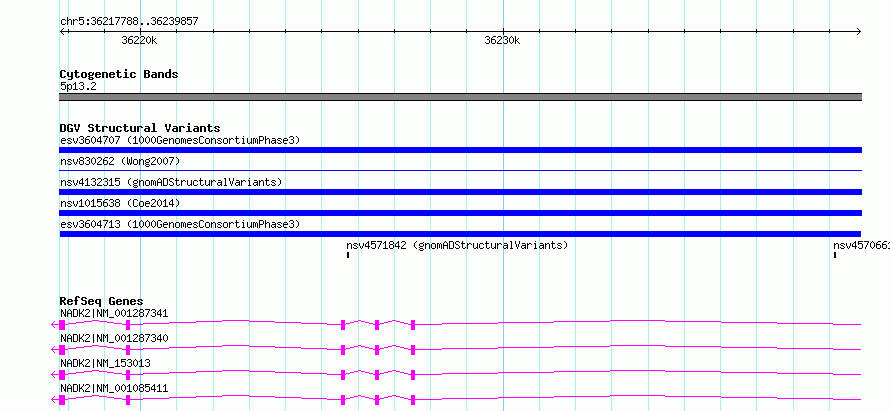Screen dimensions: 890x411
Task: Click the strand arrow of transcript NM_001287341
Action: [x=54, y=325]
